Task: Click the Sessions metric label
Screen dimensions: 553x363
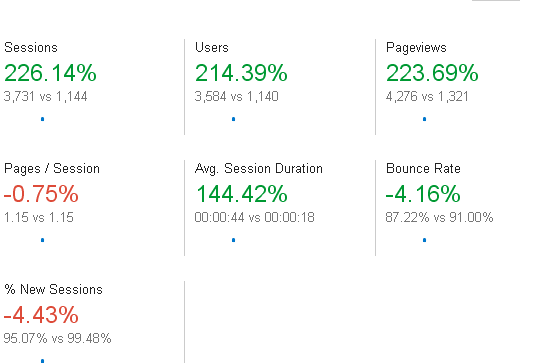Action: 31,48
